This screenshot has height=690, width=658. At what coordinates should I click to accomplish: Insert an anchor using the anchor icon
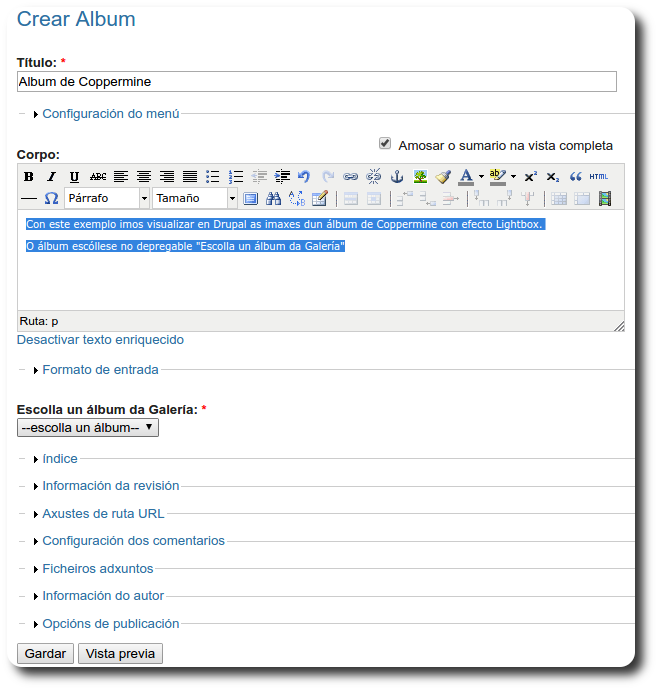(396, 177)
